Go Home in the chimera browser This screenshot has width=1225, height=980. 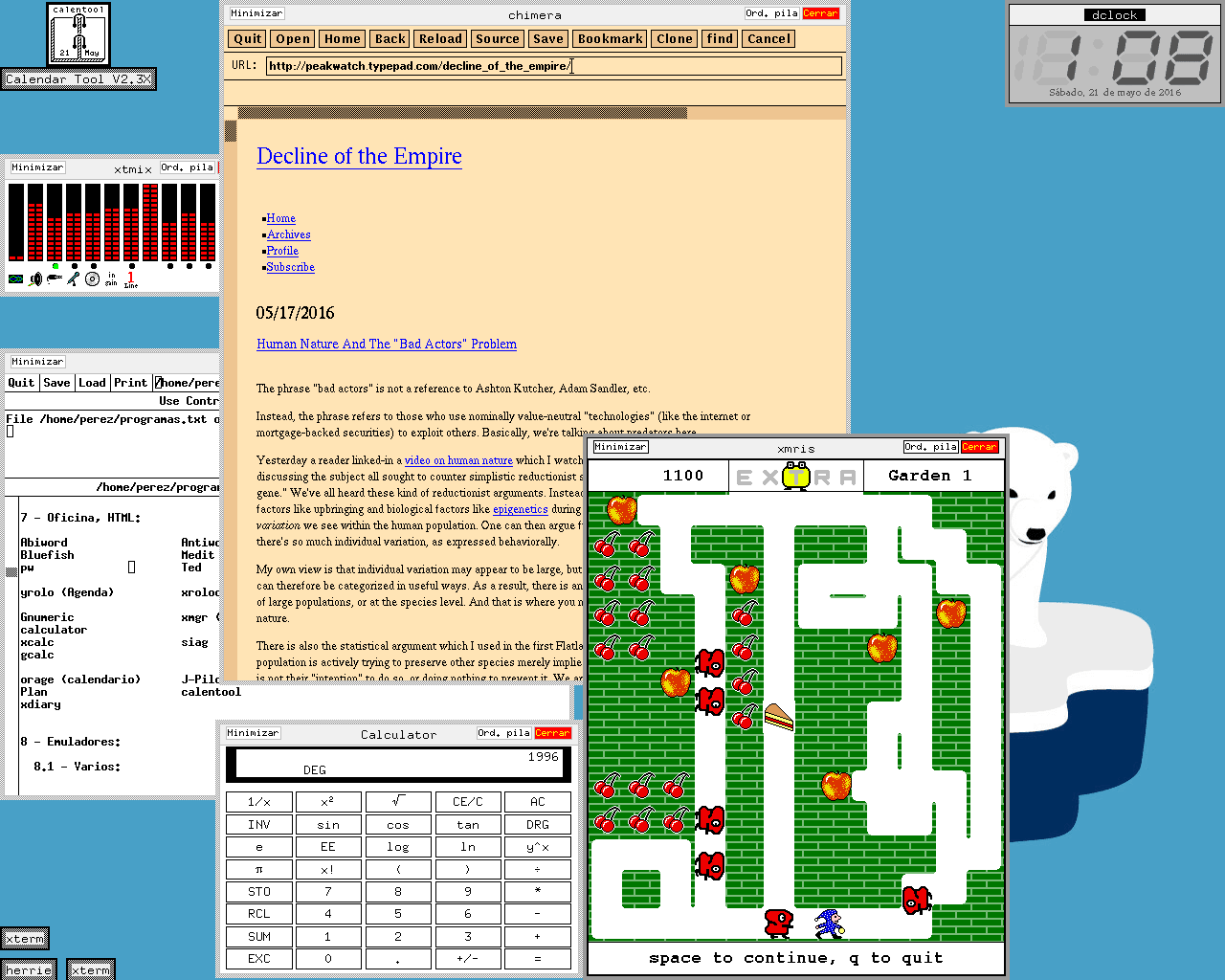[342, 39]
